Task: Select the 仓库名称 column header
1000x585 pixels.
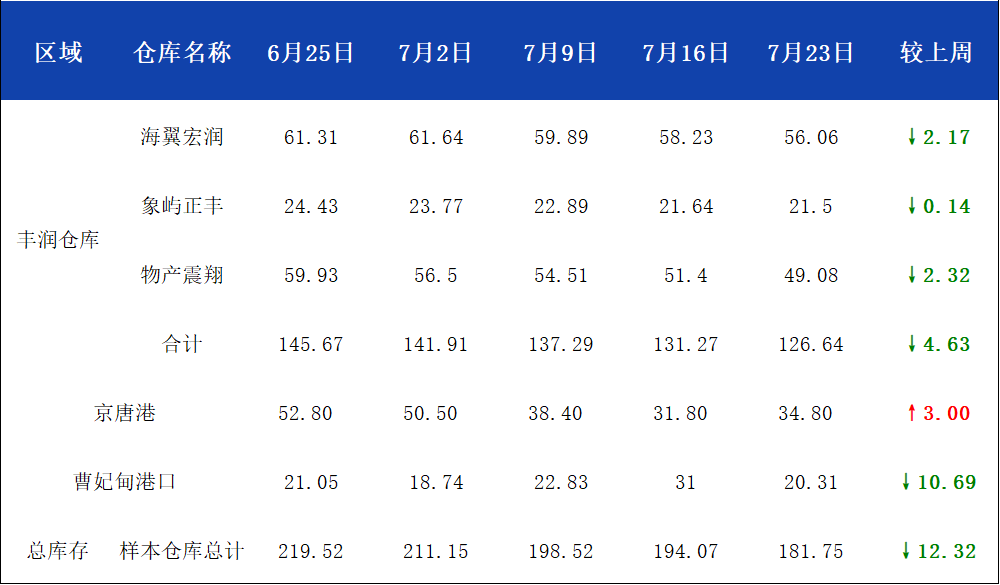Action: (x=182, y=52)
